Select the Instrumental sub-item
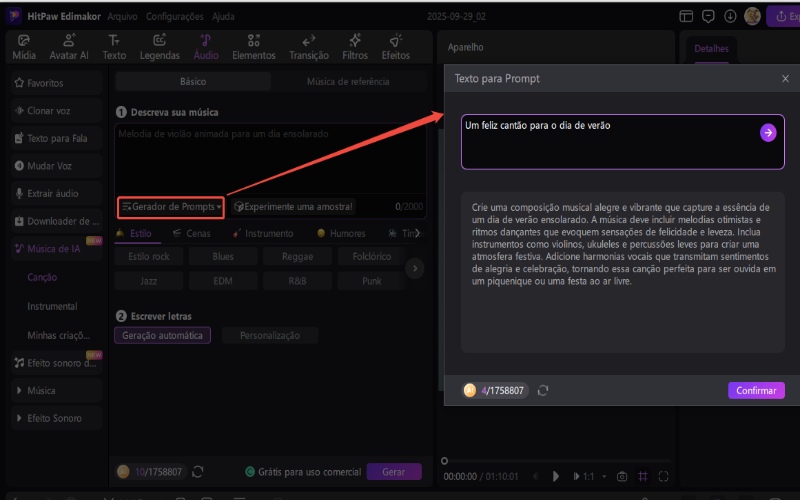 pyautogui.click(x=53, y=306)
